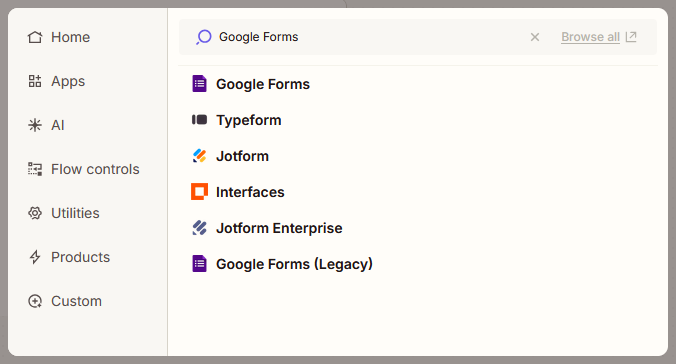Click the AI sparkle icon
This screenshot has height=364, width=676.
pos(35,125)
